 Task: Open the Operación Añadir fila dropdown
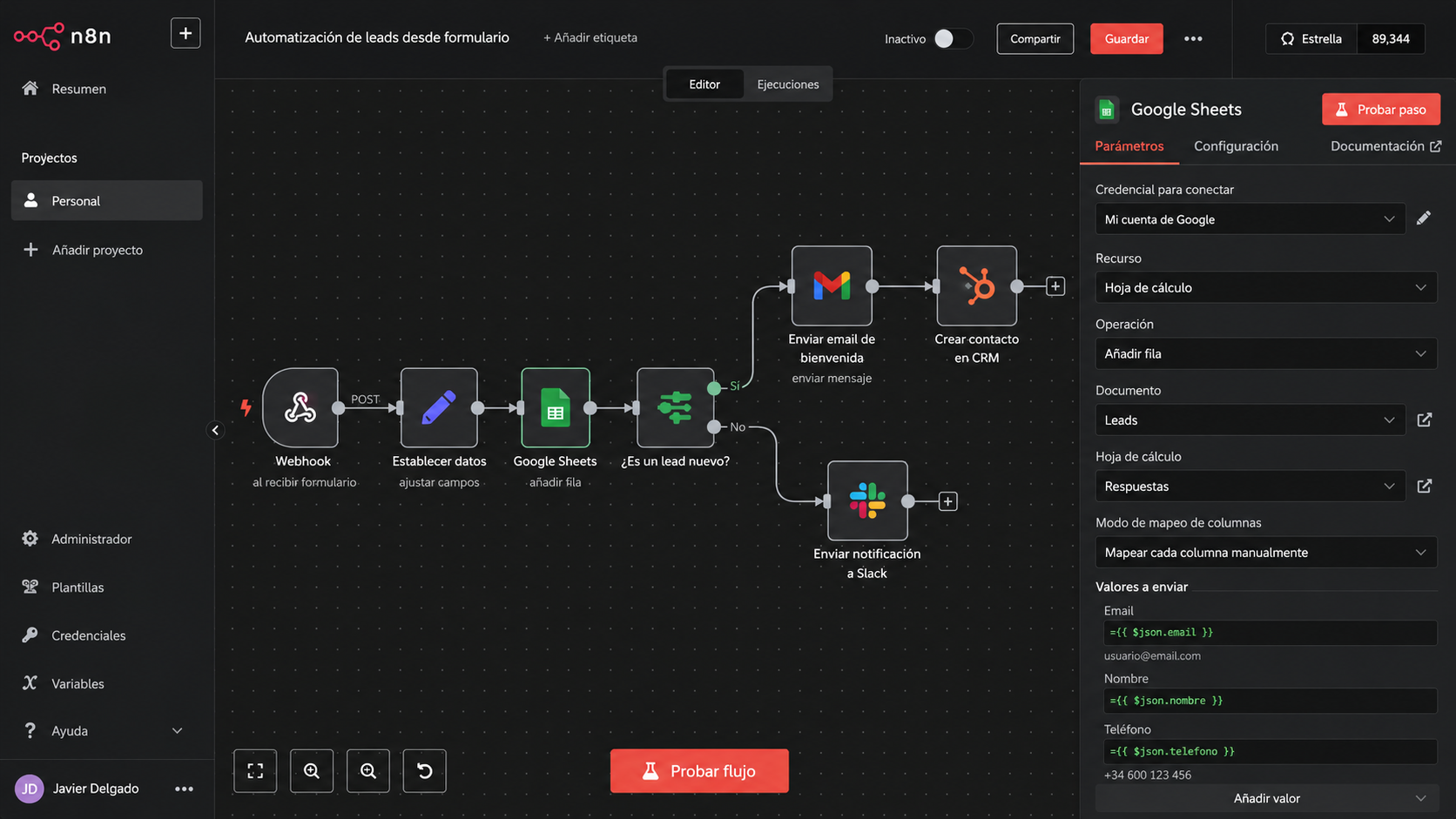coord(1266,353)
